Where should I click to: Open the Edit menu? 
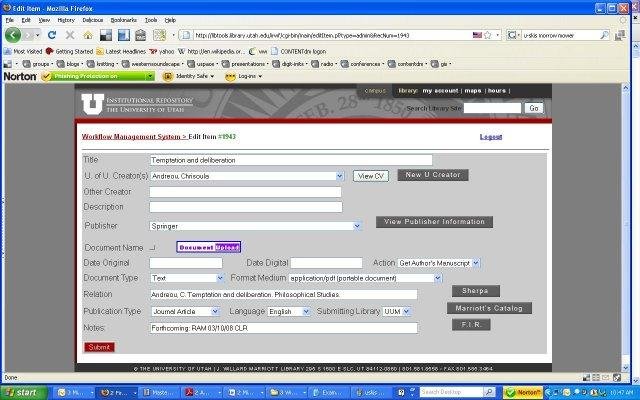pos(26,20)
